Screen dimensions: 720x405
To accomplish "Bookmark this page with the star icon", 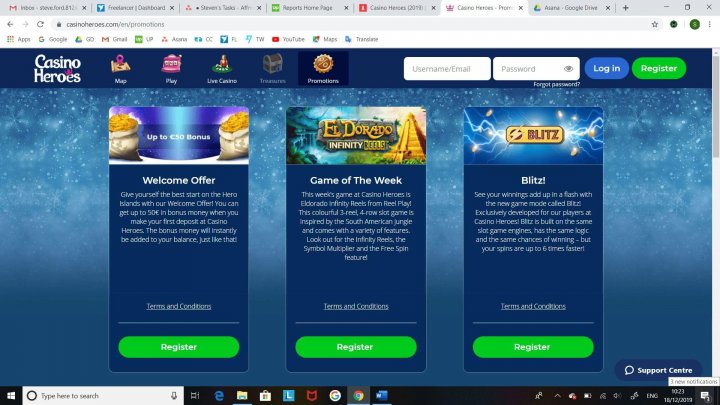I will pos(654,24).
